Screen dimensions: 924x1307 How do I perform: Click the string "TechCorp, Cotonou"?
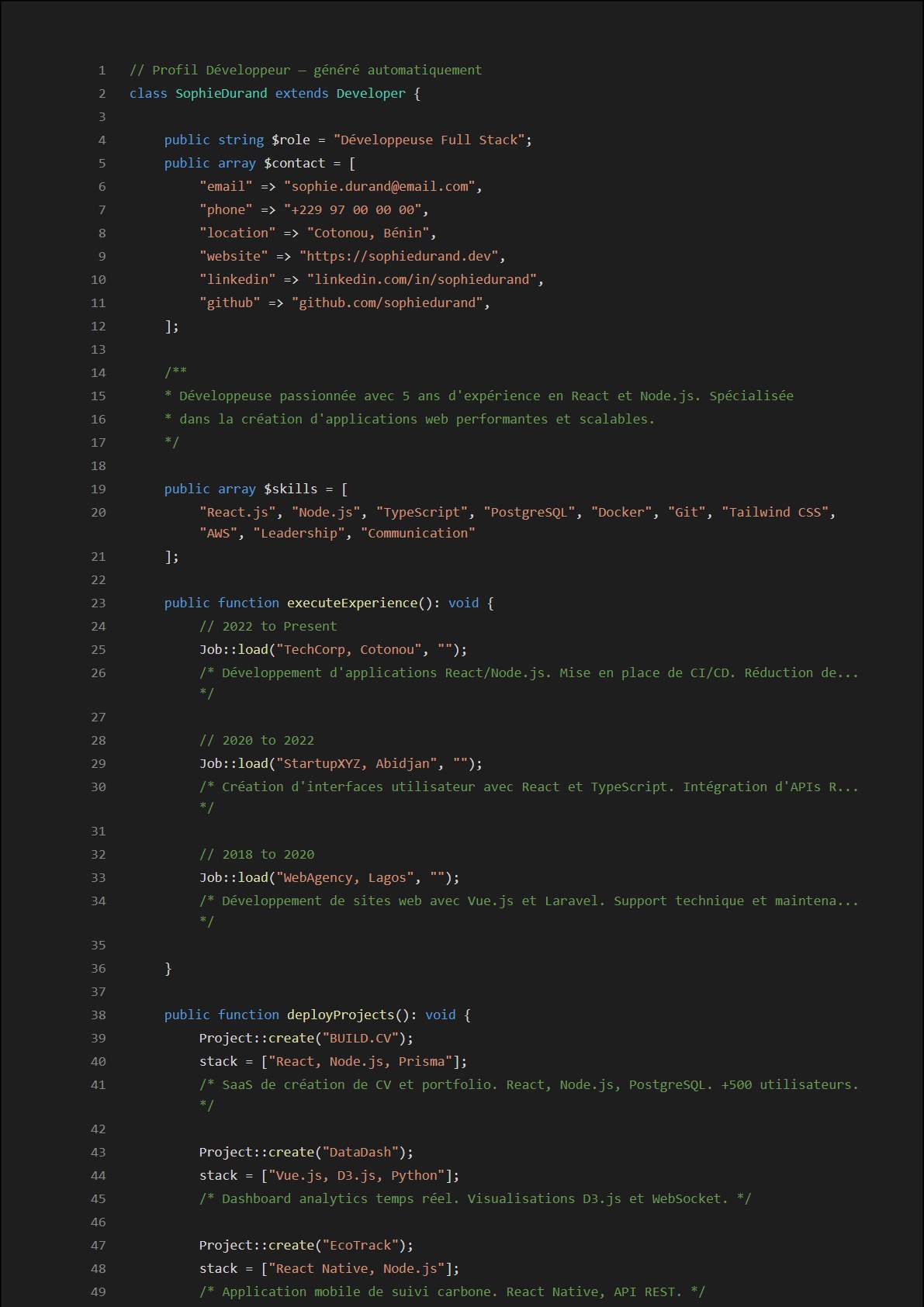(x=349, y=649)
